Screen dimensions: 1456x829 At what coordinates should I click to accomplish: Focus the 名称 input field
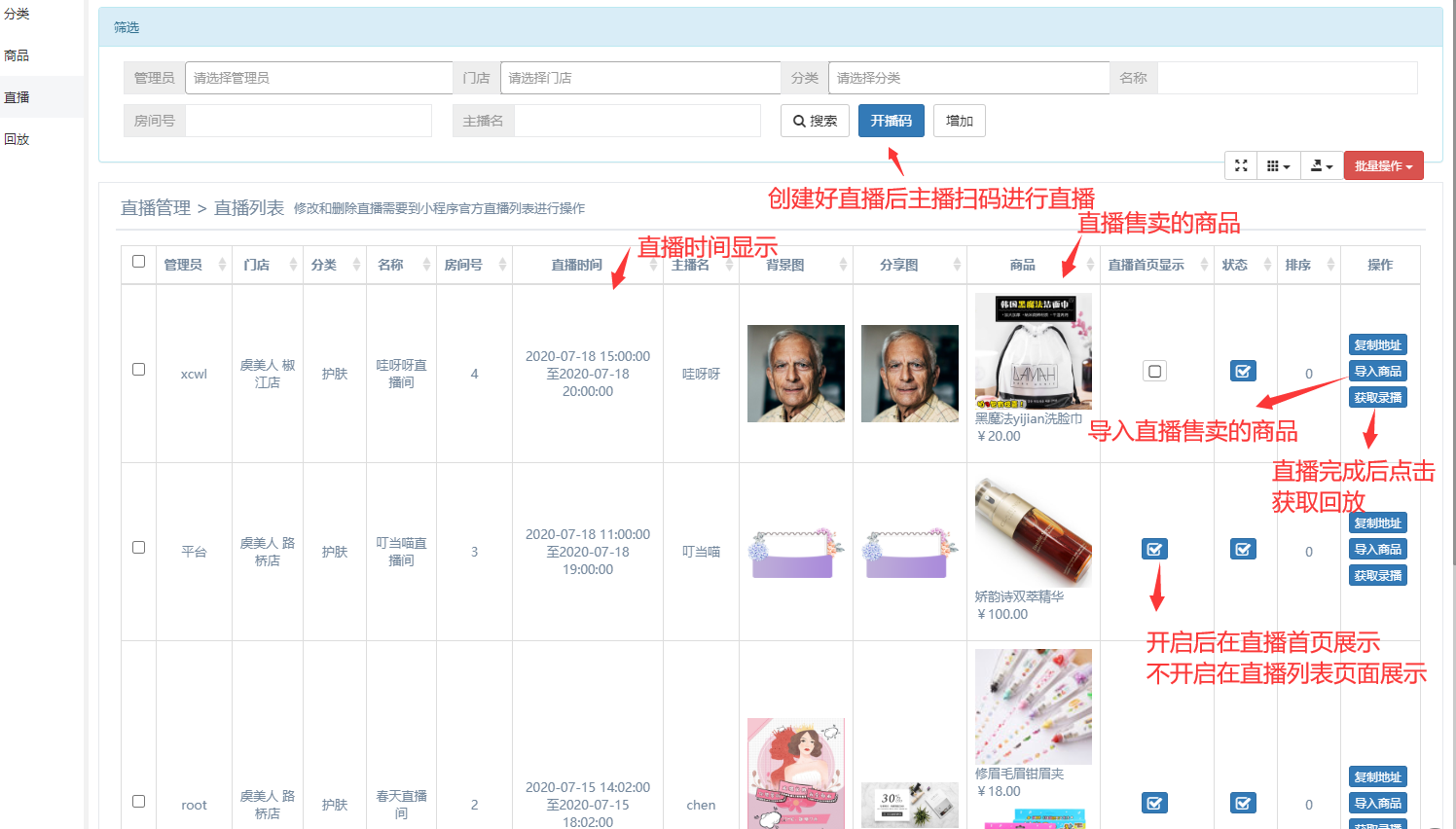1287,78
